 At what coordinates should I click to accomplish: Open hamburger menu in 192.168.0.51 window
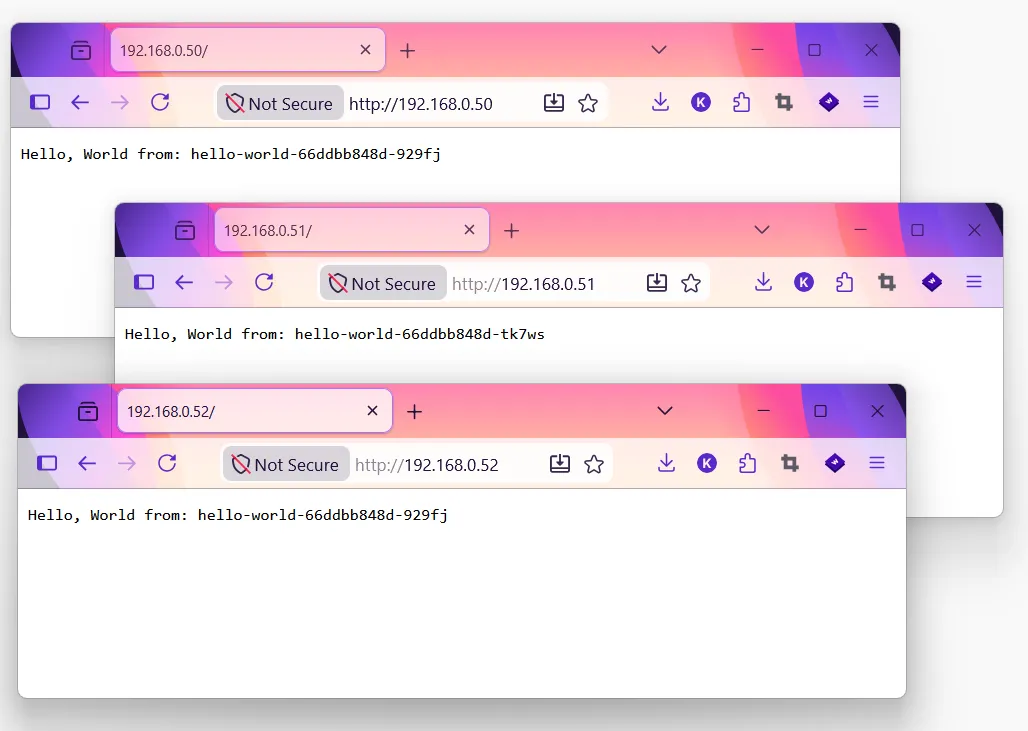(x=974, y=283)
